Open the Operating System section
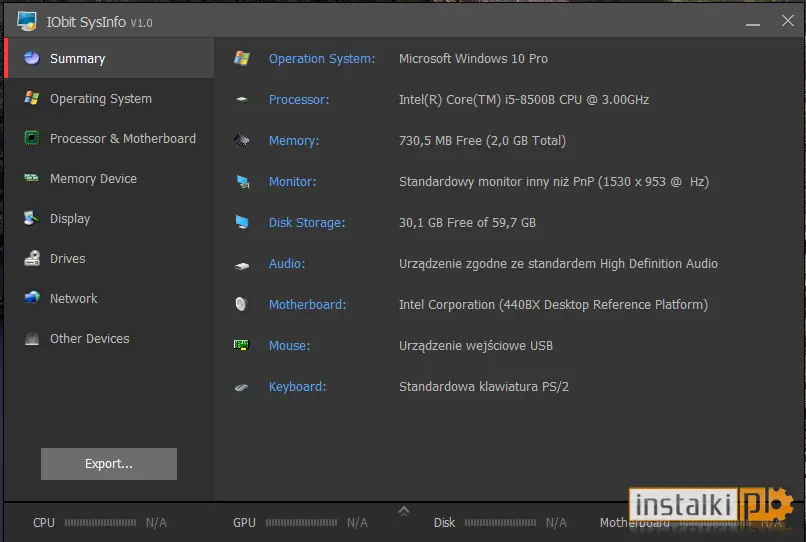This screenshot has height=542, width=806. (x=109, y=98)
